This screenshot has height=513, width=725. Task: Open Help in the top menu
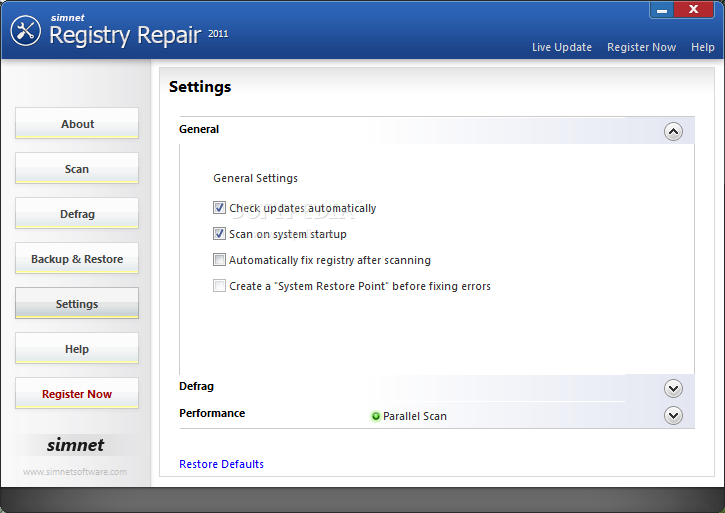[x=702, y=47]
